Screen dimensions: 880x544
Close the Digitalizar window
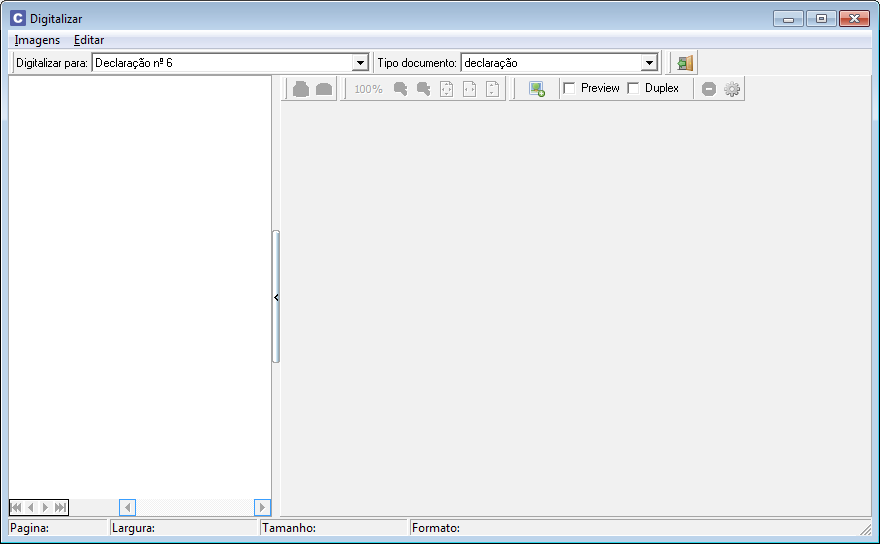[854, 19]
